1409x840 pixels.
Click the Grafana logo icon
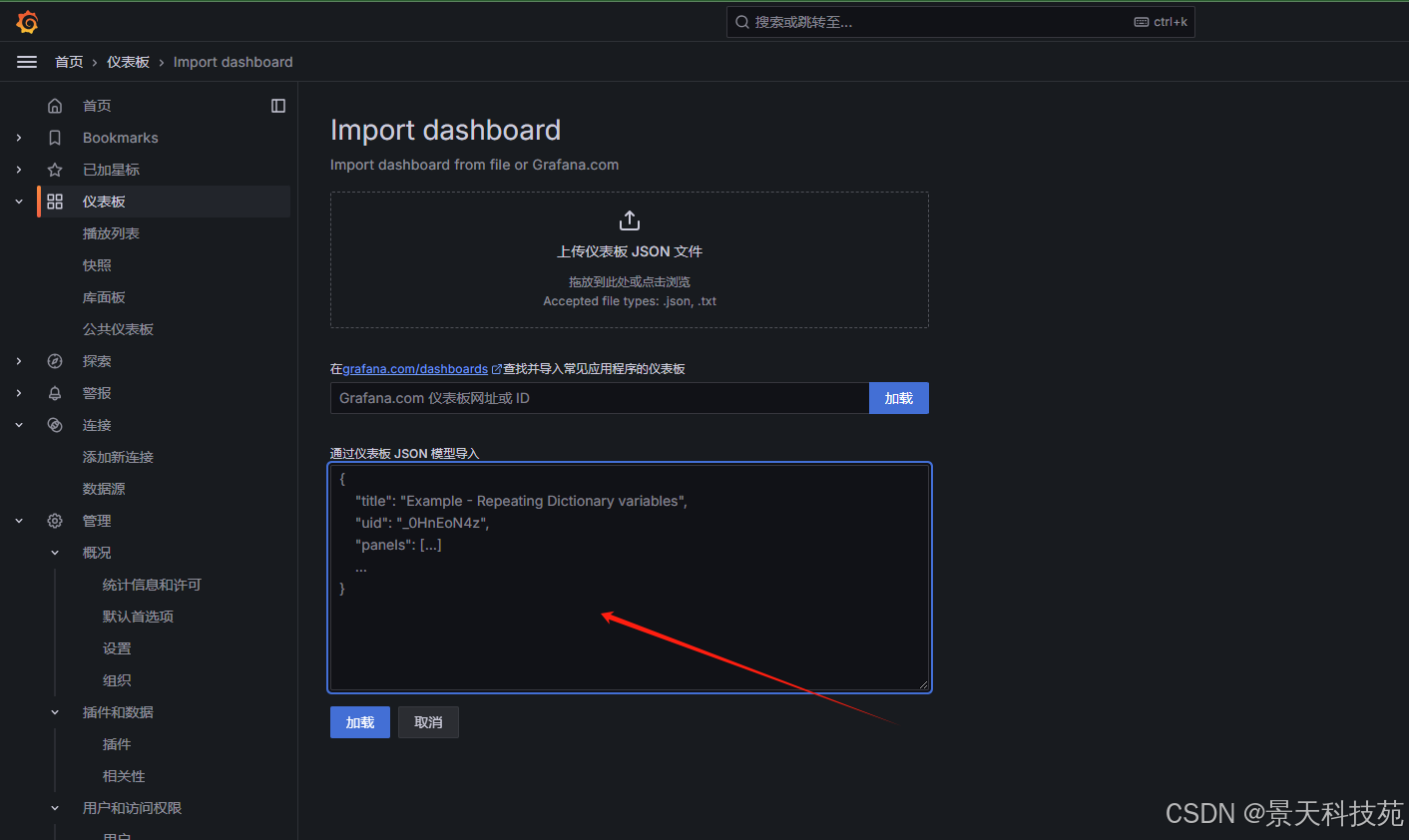[27, 21]
